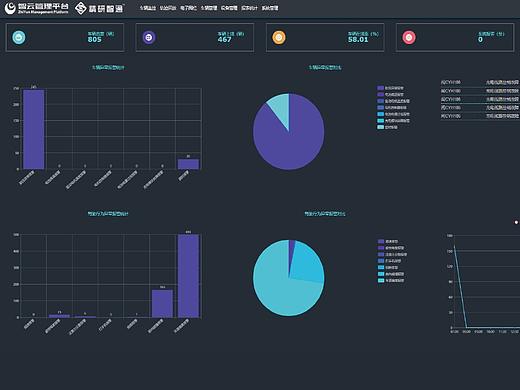
Task: Select the fourth row in the vehicle alarm list
Action: pos(480,108)
